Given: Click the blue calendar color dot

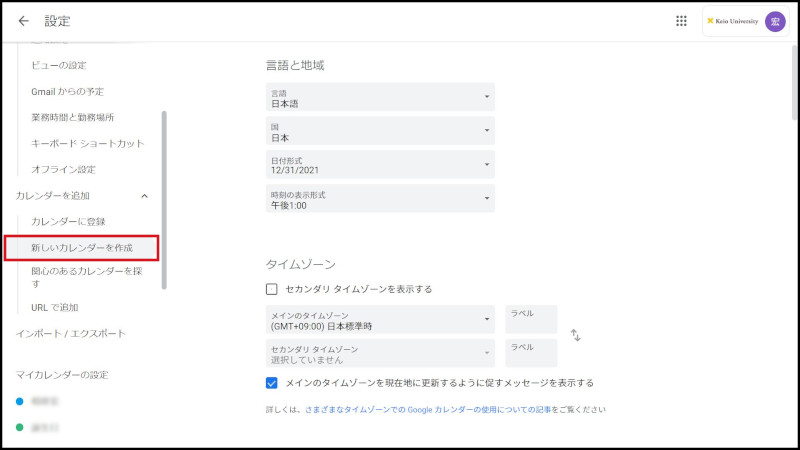Looking at the screenshot, I should 20,401.
